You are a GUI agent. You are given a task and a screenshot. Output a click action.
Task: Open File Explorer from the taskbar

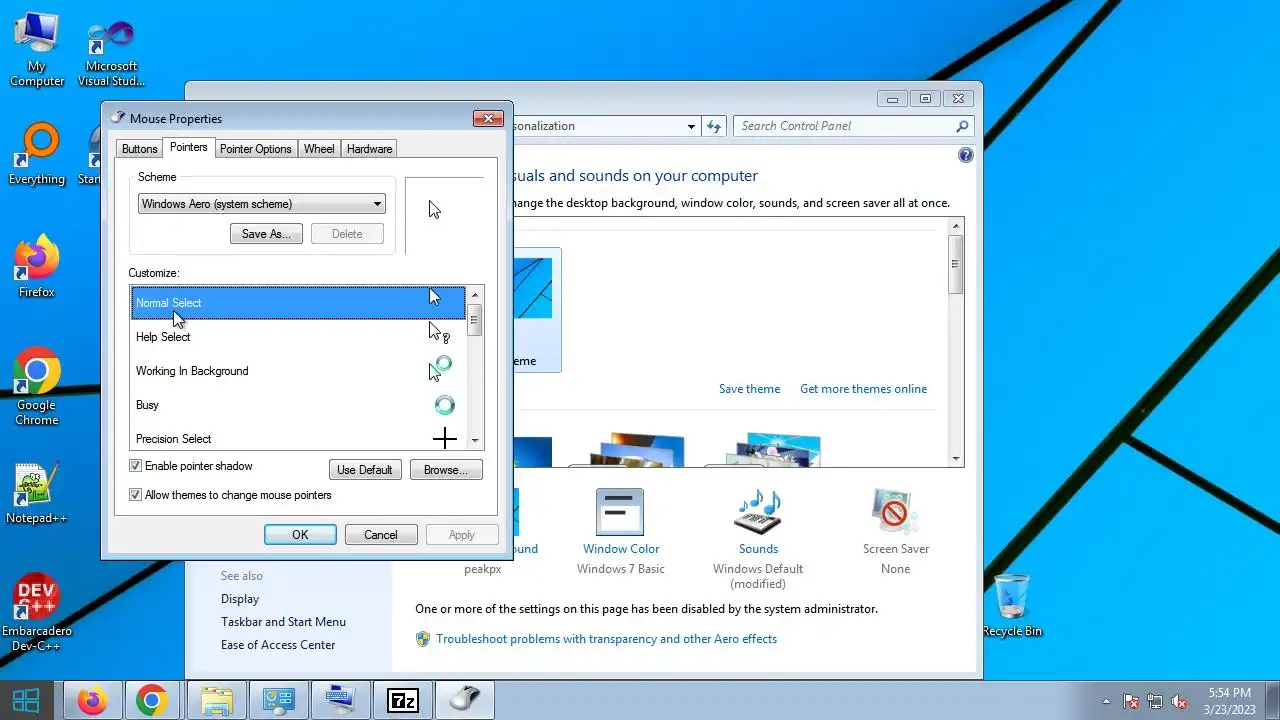coord(217,701)
